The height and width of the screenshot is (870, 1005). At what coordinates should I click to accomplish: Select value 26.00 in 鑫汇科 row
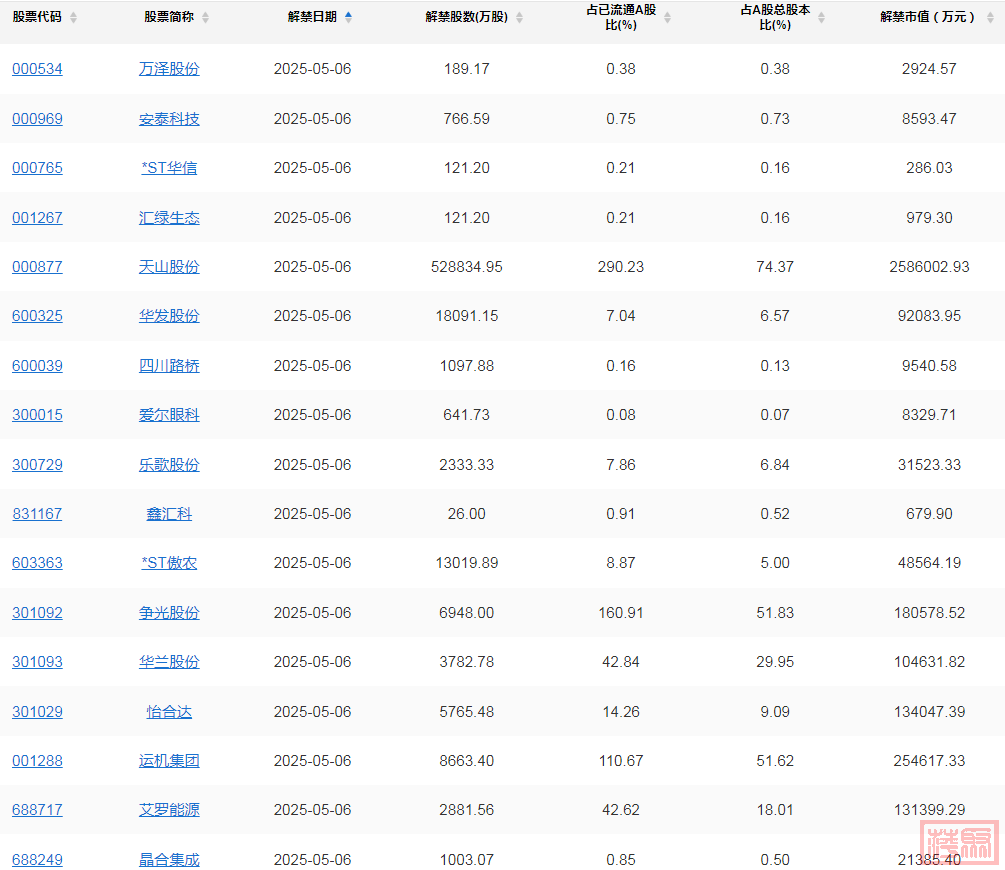point(467,514)
